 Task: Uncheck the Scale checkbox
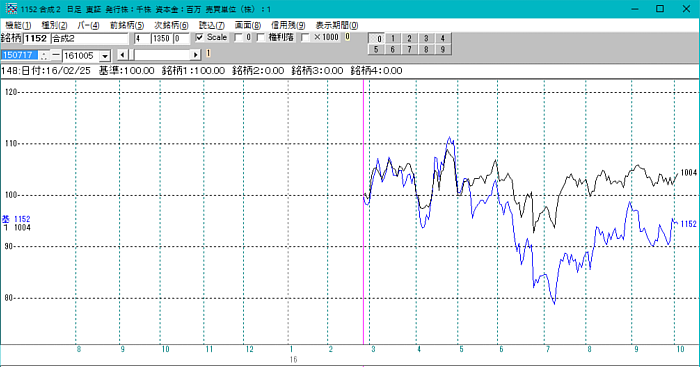point(200,38)
